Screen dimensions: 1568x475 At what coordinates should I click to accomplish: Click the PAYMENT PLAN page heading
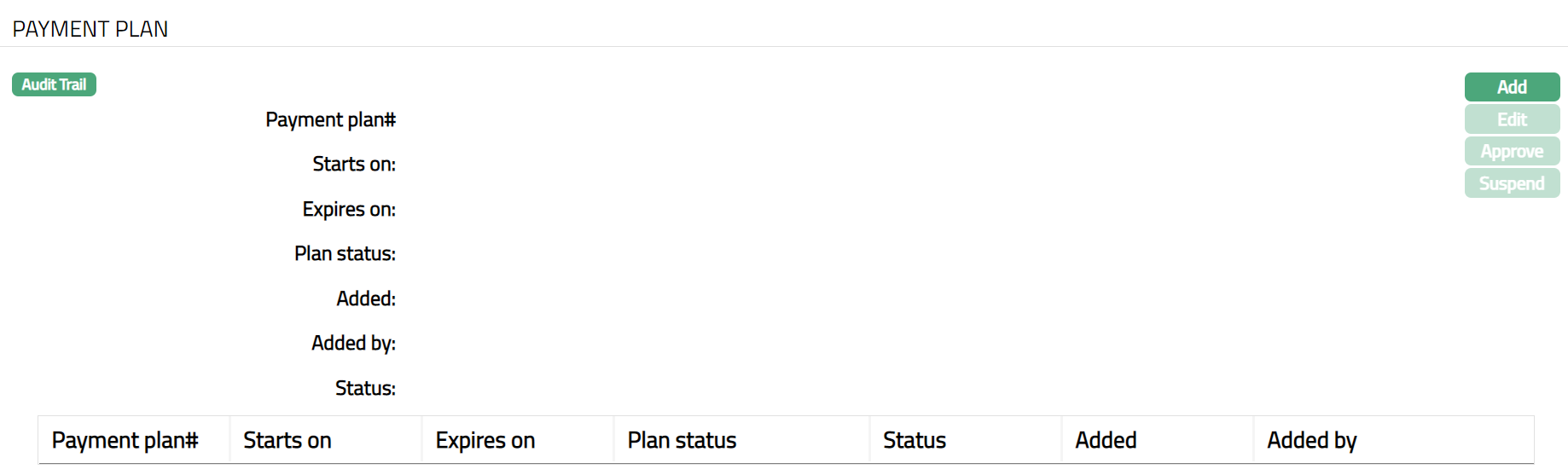pyautogui.click(x=90, y=29)
